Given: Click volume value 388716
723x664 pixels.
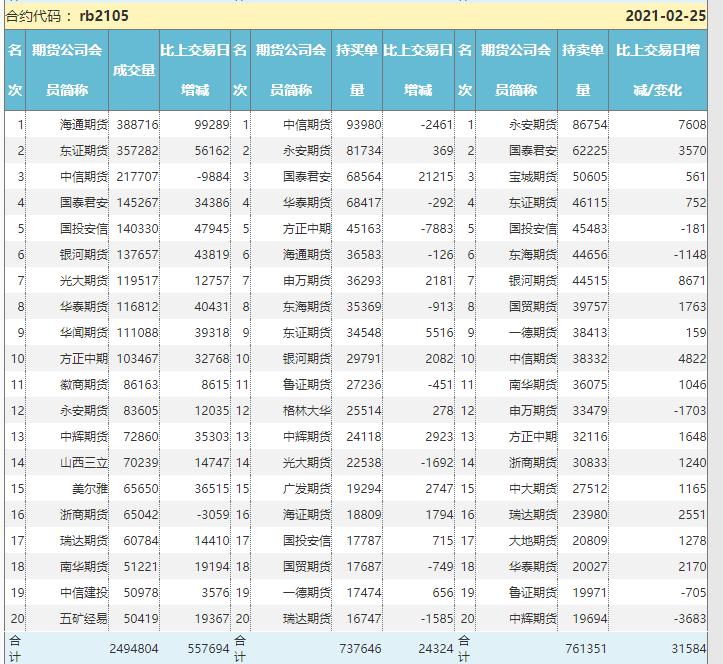Looking at the screenshot, I should pos(137,124).
